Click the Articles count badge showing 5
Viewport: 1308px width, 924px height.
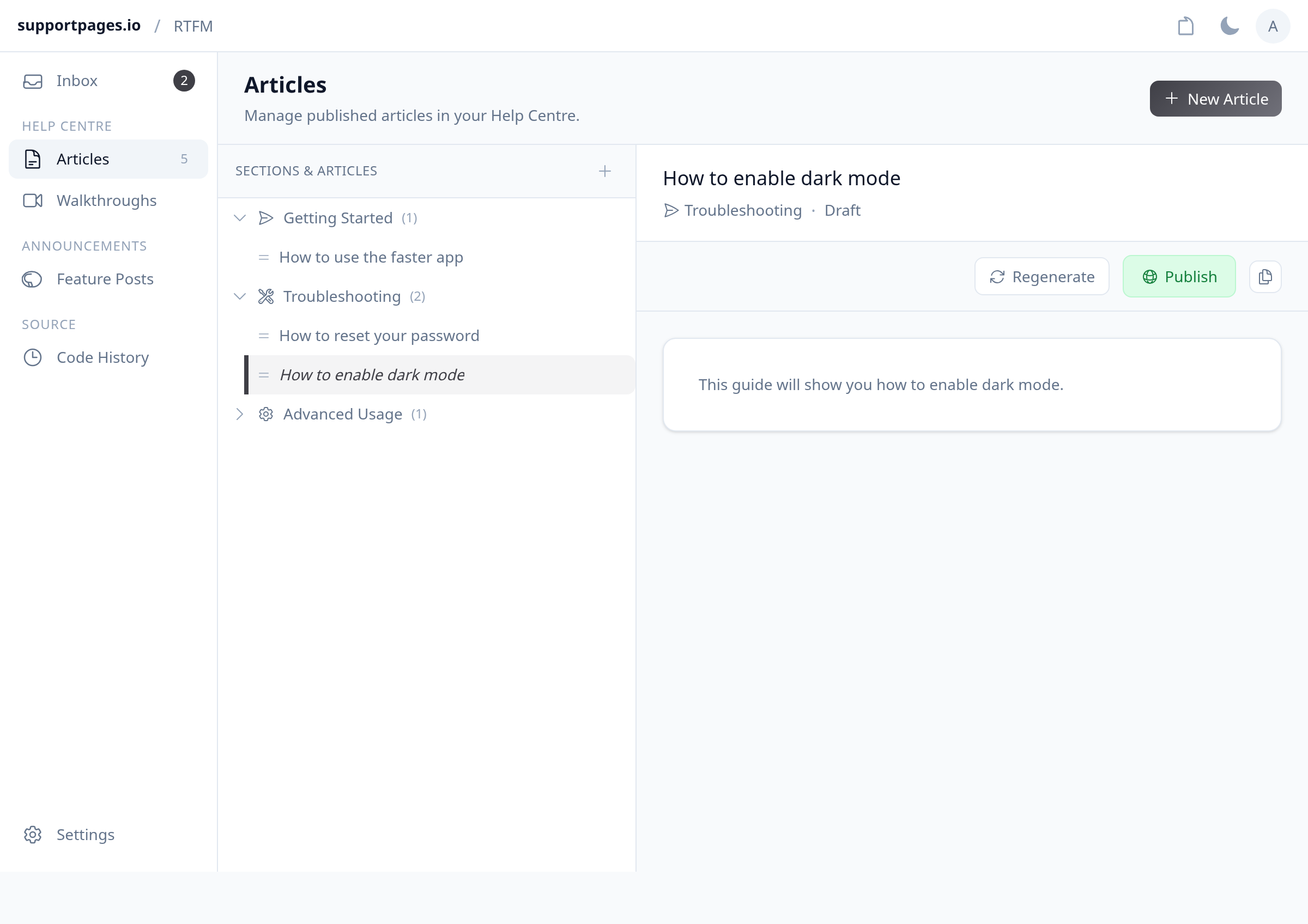[x=184, y=159]
